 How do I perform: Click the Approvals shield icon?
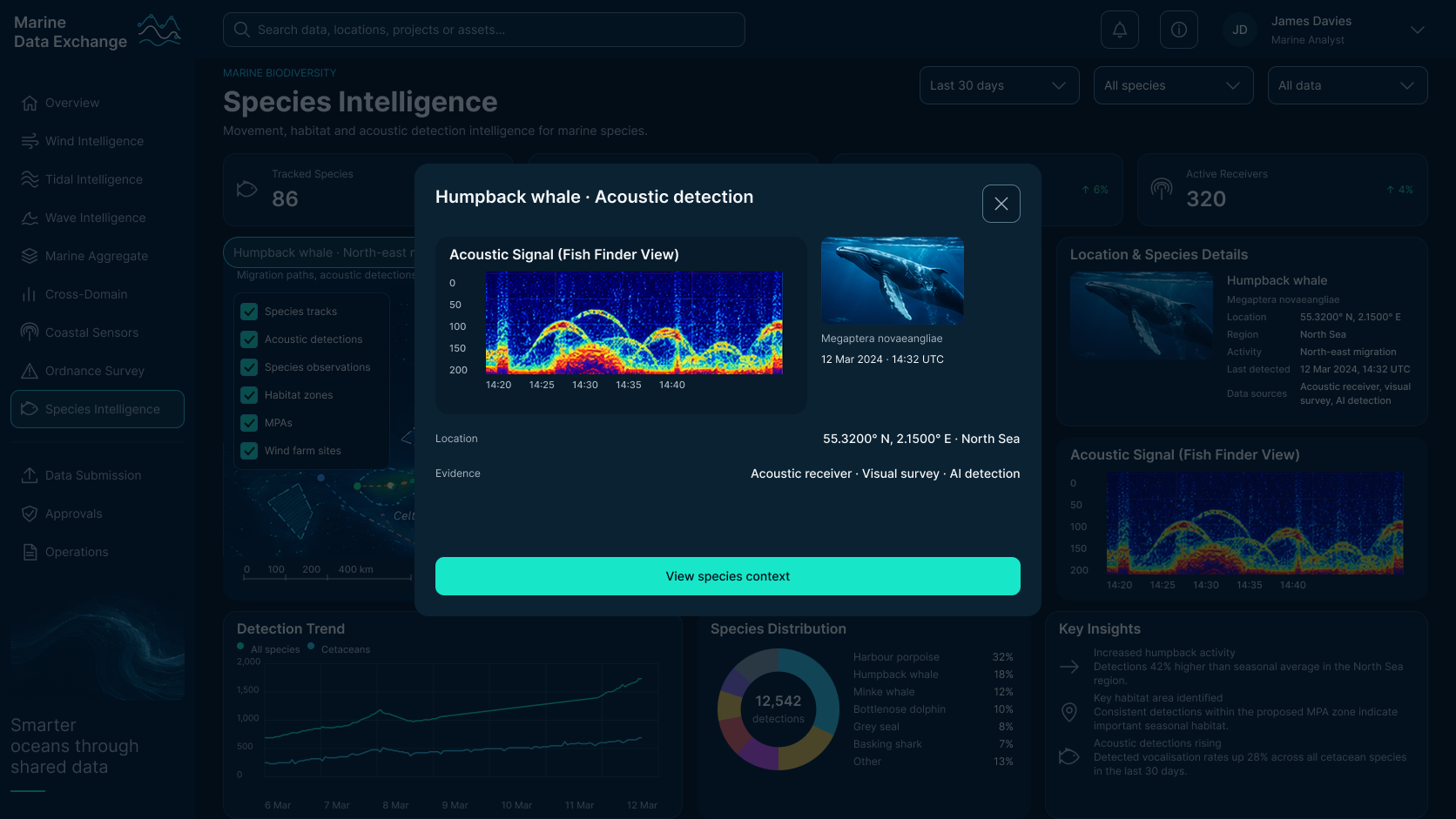point(30,514)
